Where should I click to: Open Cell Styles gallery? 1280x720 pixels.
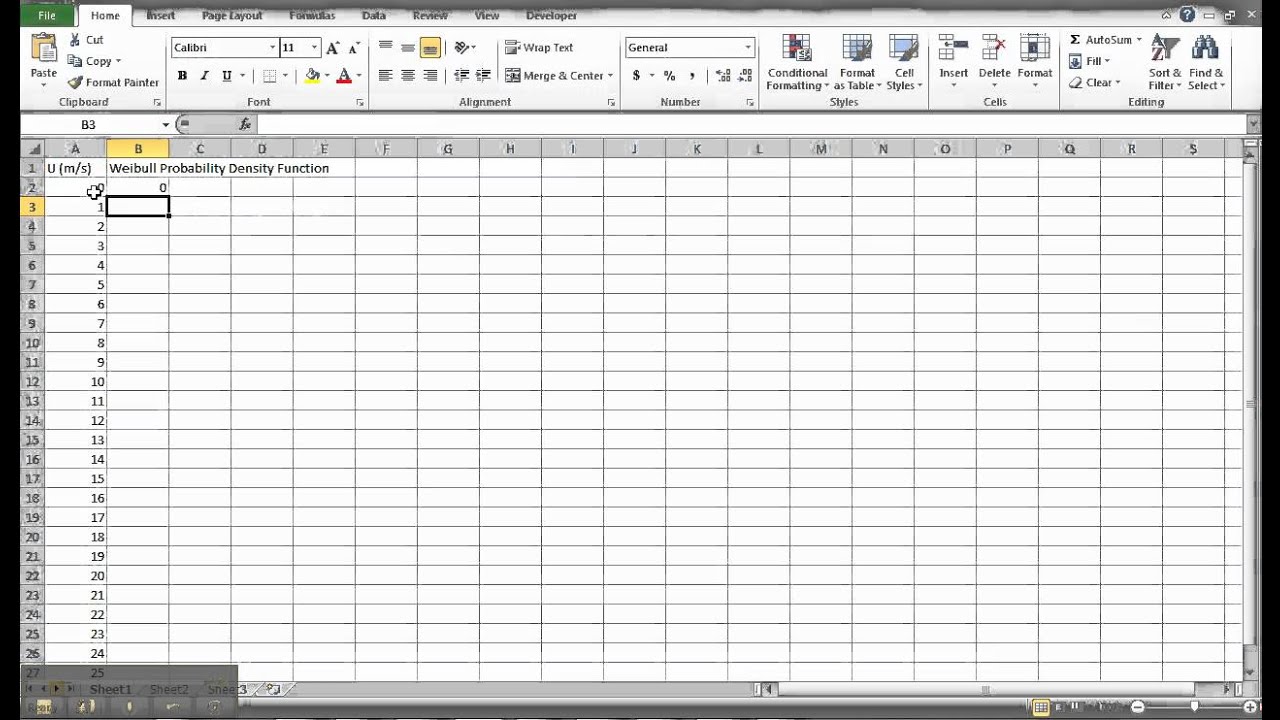coord(904,62)
